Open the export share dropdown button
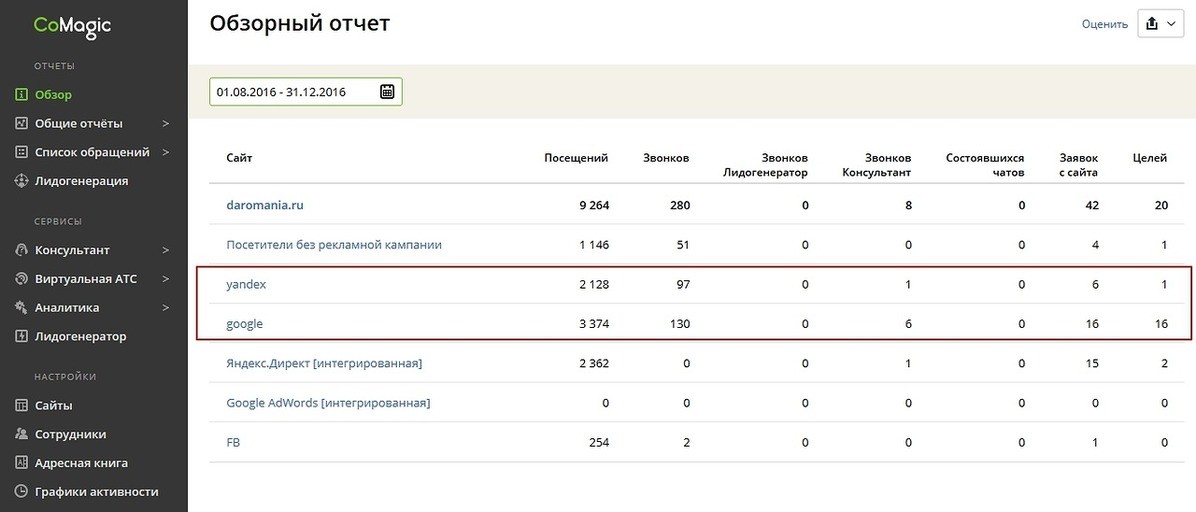The width and height of the screenshot is (1196, 512). pyautogui.click(x=1160, y=24)
